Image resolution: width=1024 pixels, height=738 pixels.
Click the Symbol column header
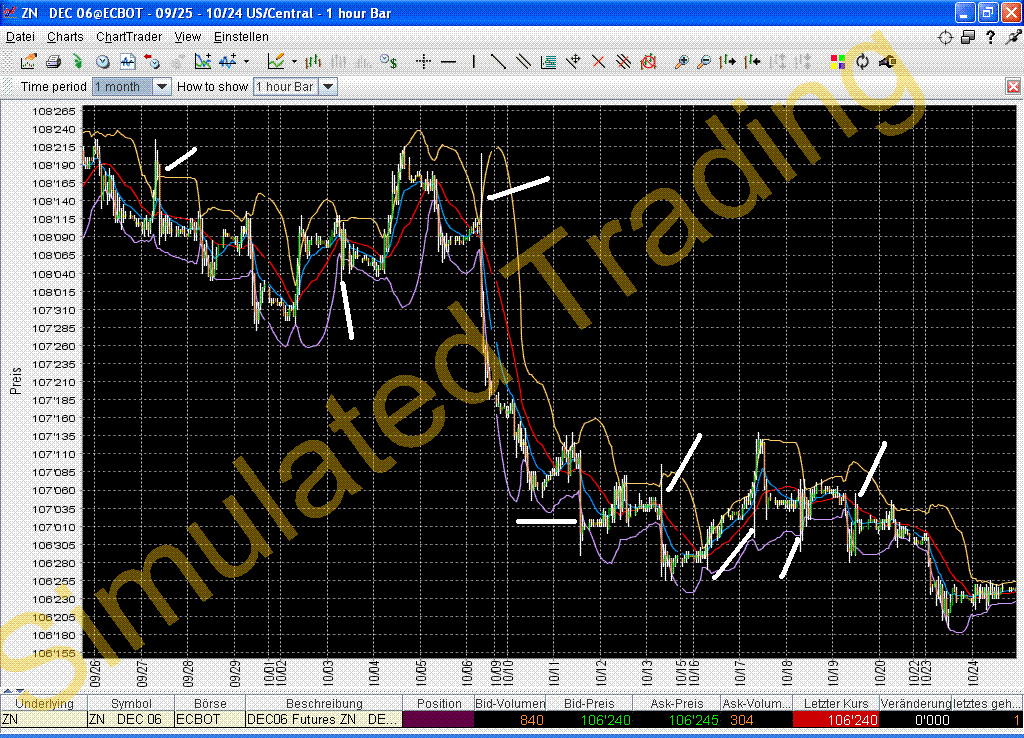[x=131, y=703]
